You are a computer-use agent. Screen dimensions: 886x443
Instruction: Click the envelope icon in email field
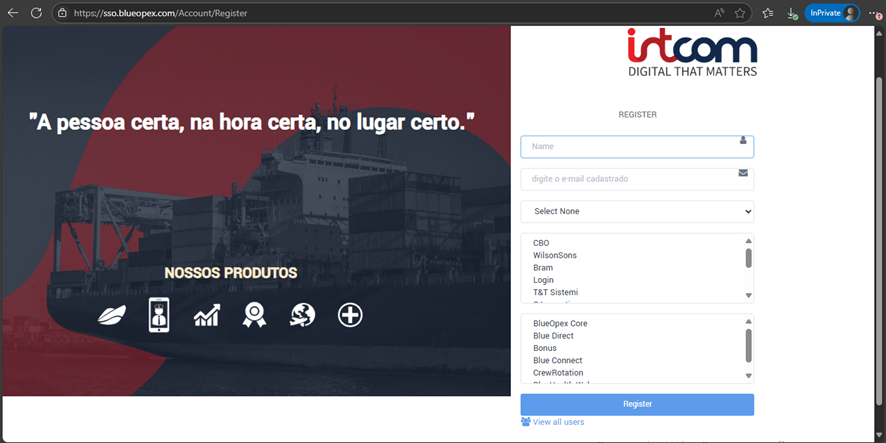[743, 173]
